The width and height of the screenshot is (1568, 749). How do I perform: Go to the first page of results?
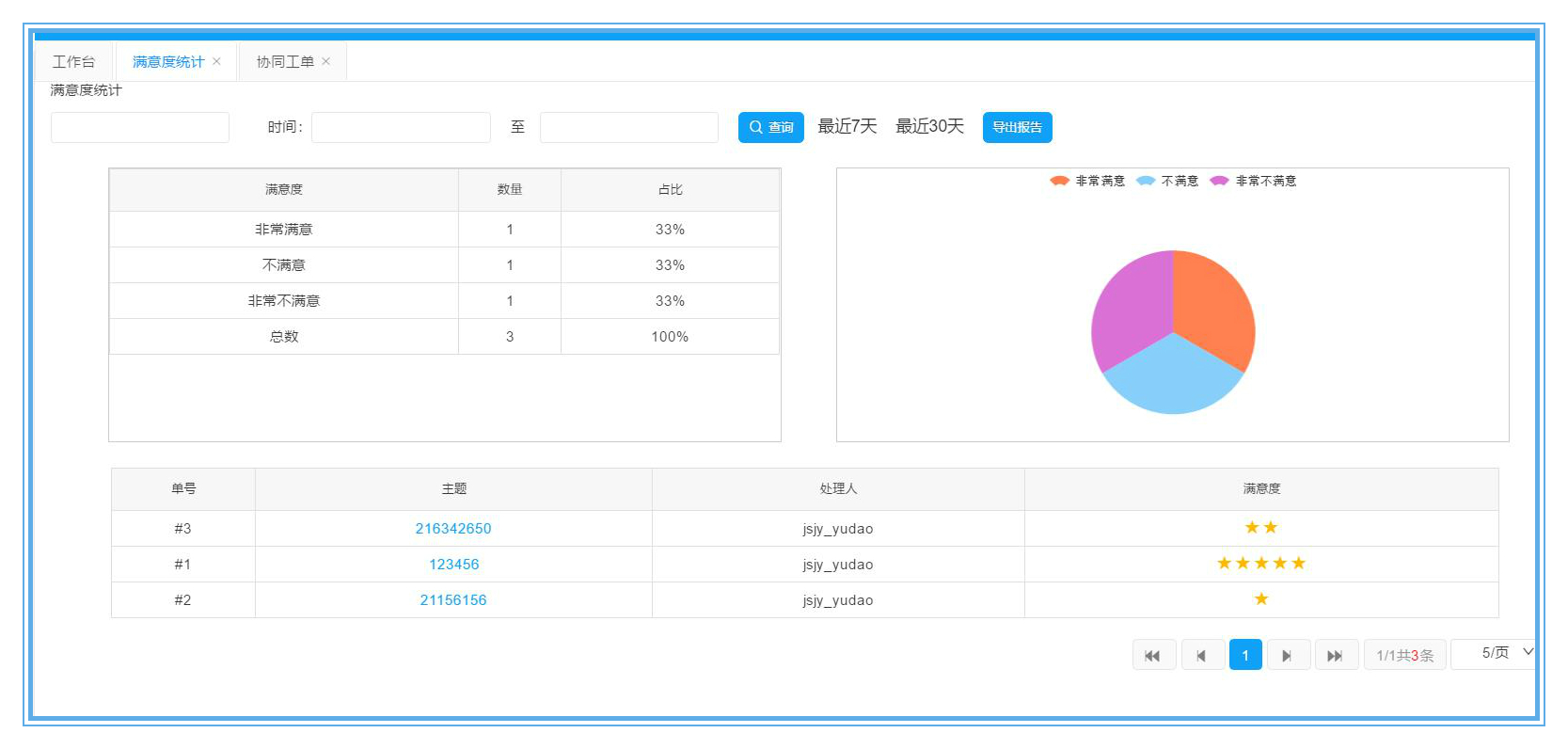tap(1153, 656)
